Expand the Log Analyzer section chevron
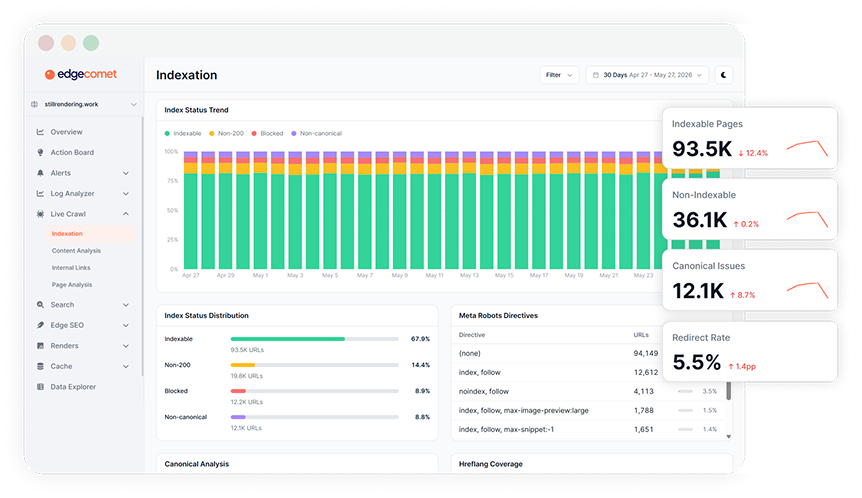The image size is (862, 498). click(x=126, y=193)
